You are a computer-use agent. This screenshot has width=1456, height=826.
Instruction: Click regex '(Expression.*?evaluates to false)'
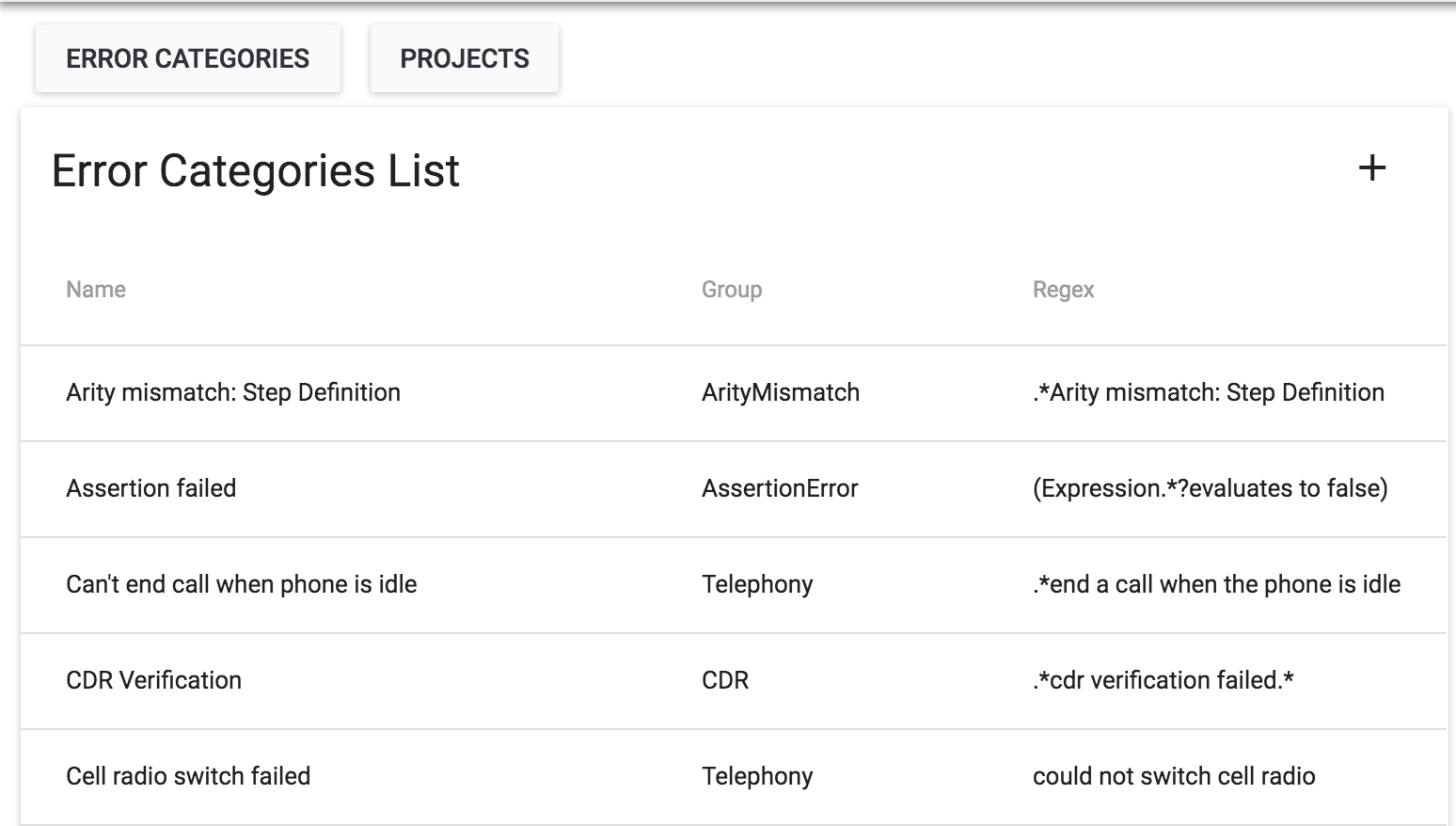[1211, 488]
